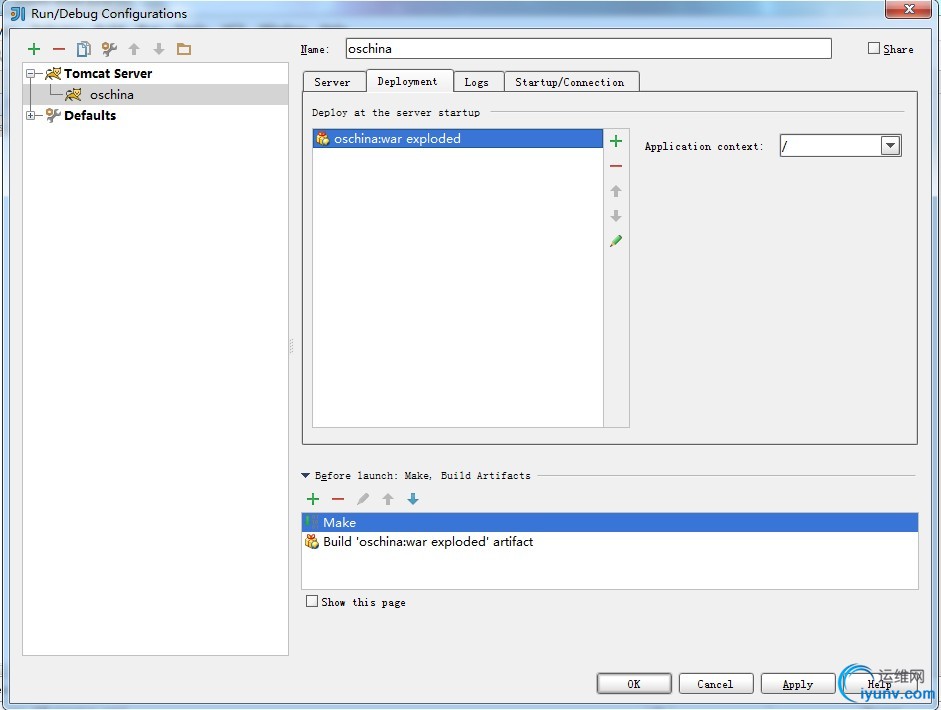The image size is (941, 710).
Task: Click the Defaults tree label
Action: point(90,115)
